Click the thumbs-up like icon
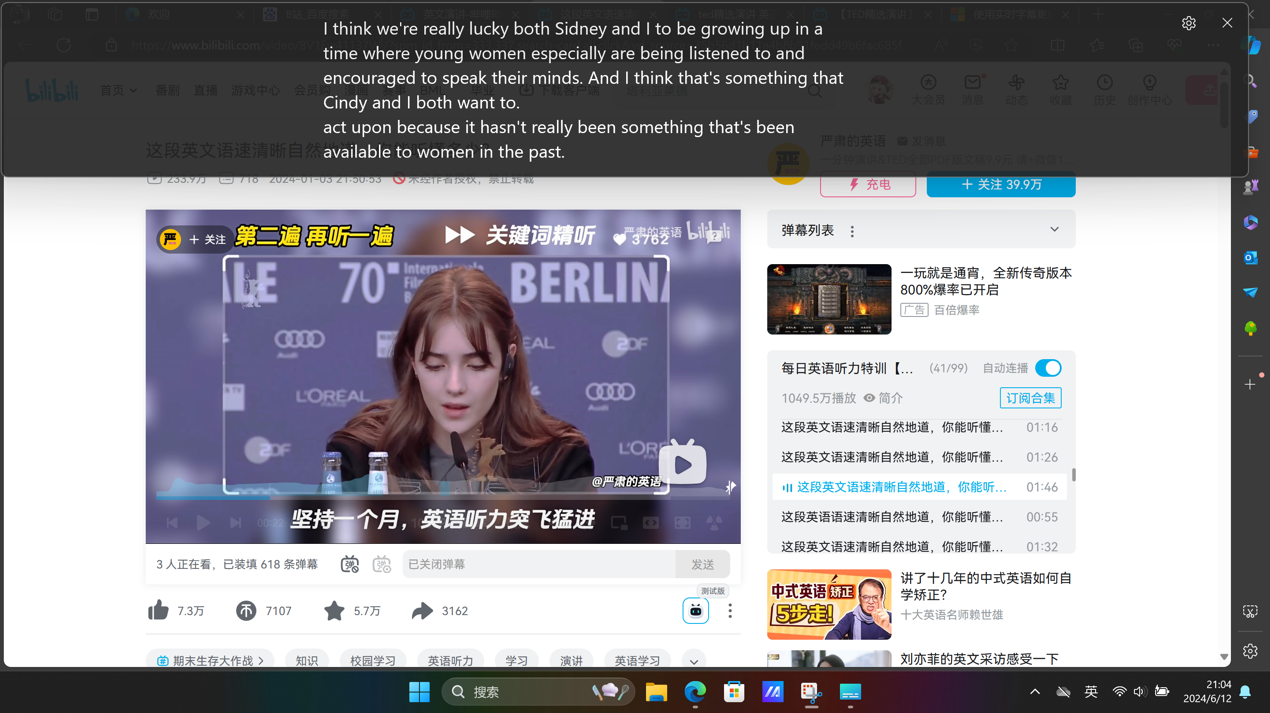 pos(159,611)
